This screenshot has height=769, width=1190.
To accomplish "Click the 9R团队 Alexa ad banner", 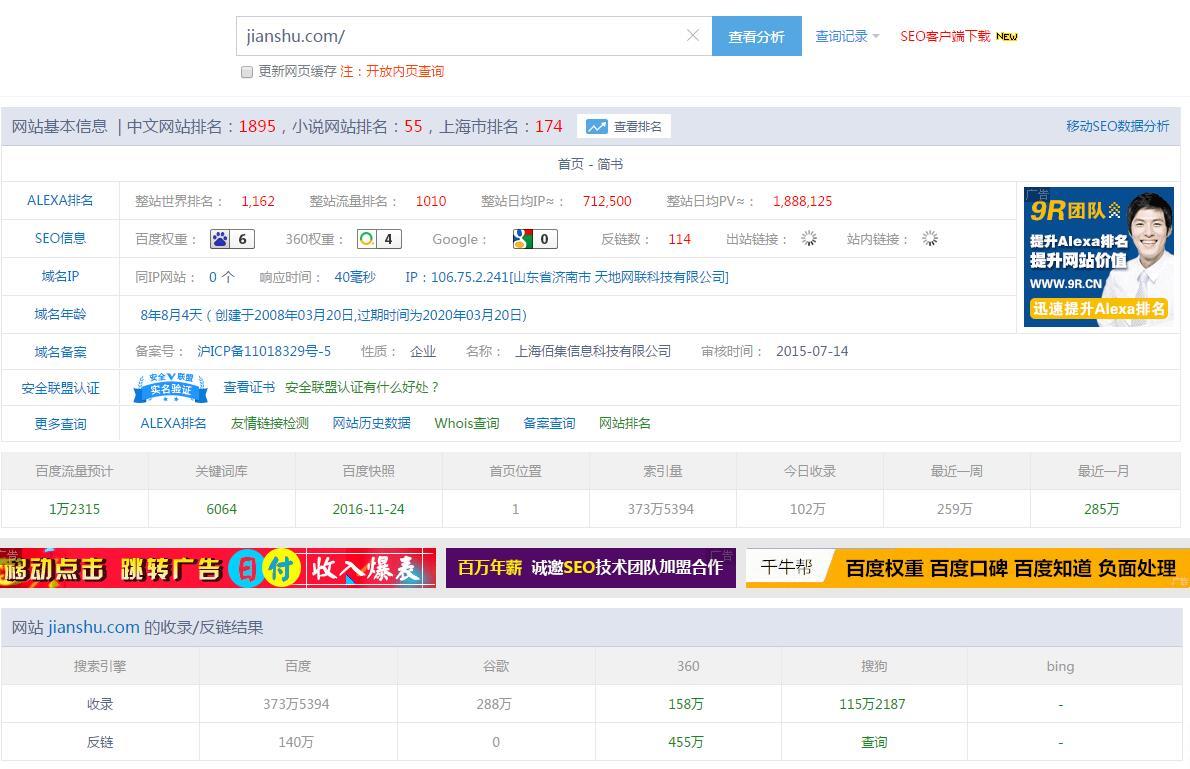I will [1097, 256].
